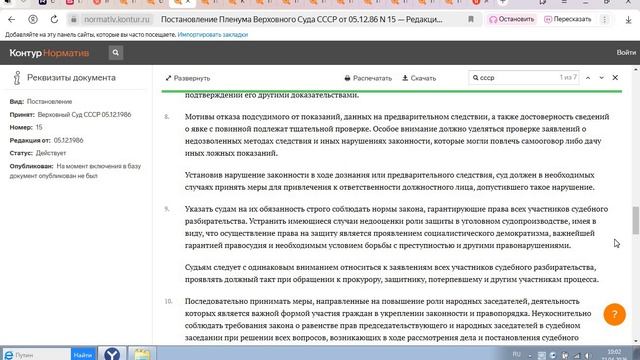Click the Найти button in taskbar
The image size is (640, 360).
[x=83, y=355]
